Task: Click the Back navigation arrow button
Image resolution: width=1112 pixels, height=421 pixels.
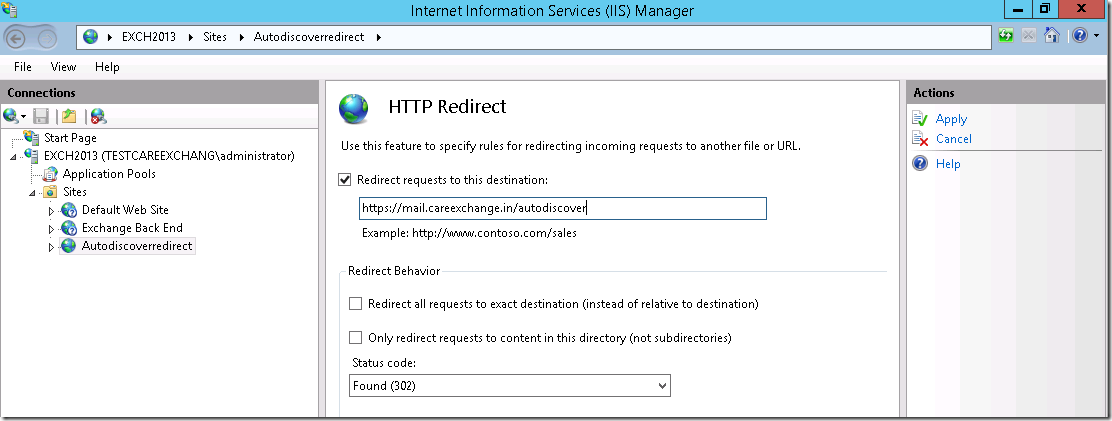Action: (16, 38)
